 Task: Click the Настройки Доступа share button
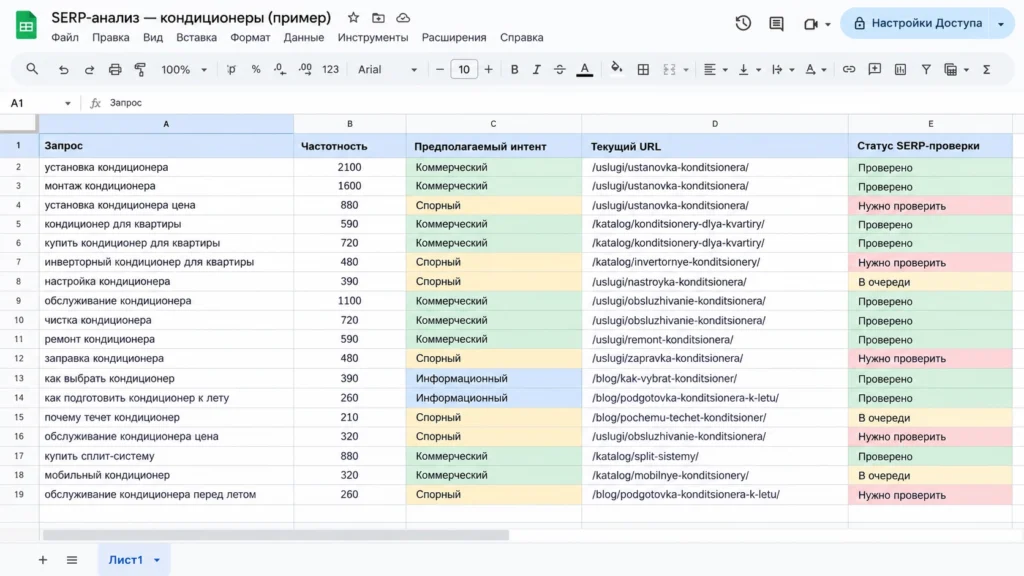(x=918, y=24)
